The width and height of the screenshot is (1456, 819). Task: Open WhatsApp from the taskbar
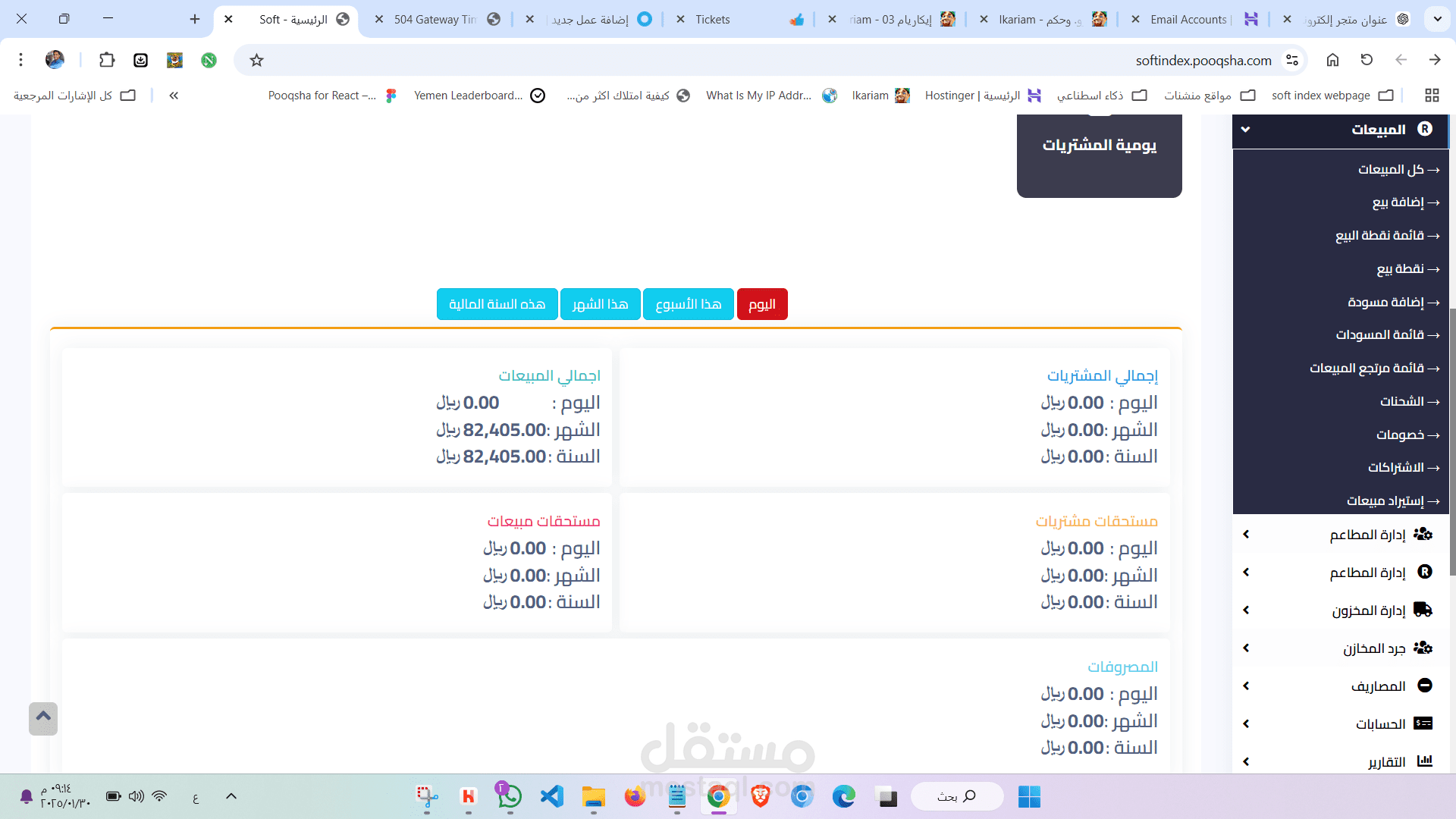(x=509, y=796)
